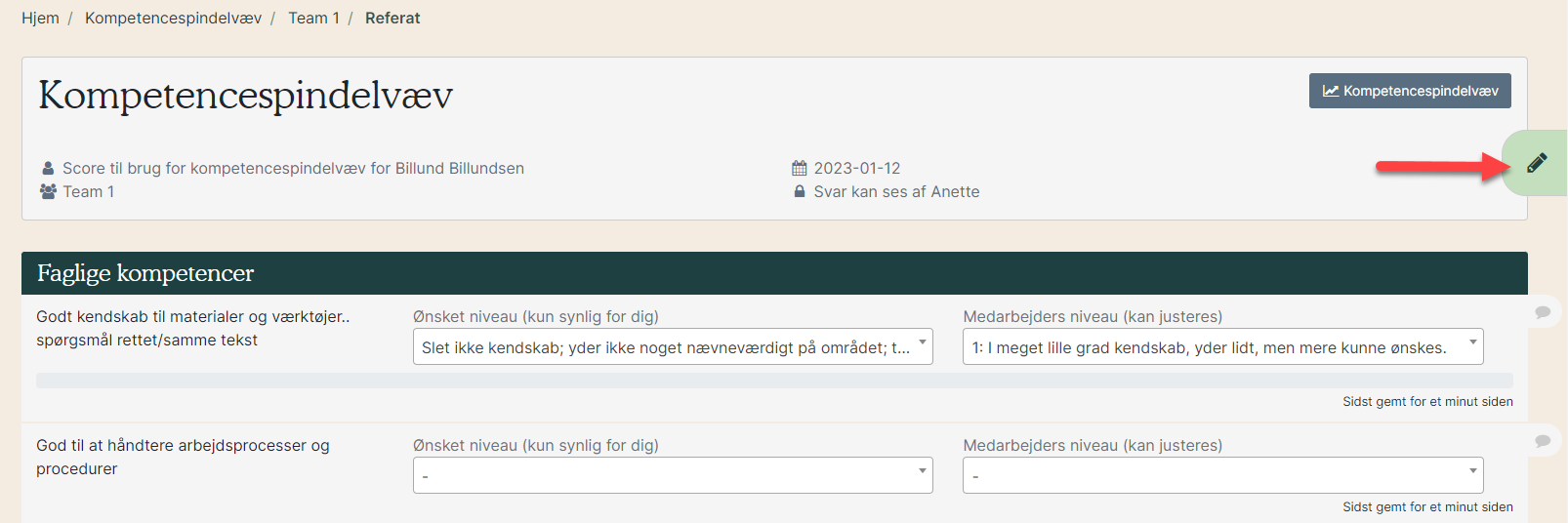Expand empty Ønsket niveau dropdown for arbejdsprocesser
The height and width of the screenshot is (523, 1568).
click(x=673, y=475)
